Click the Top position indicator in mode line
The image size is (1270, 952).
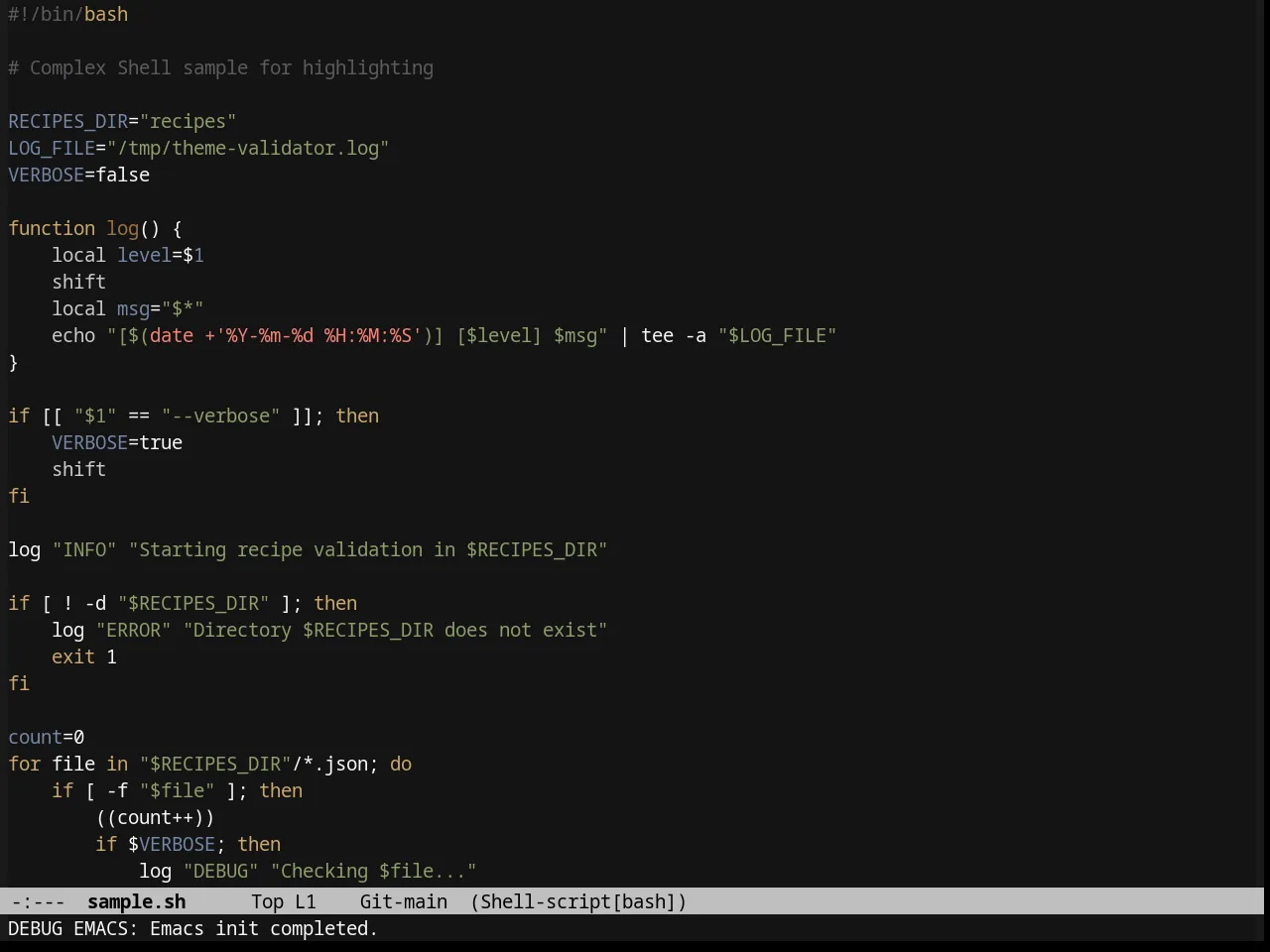click(x=267, y=901)
